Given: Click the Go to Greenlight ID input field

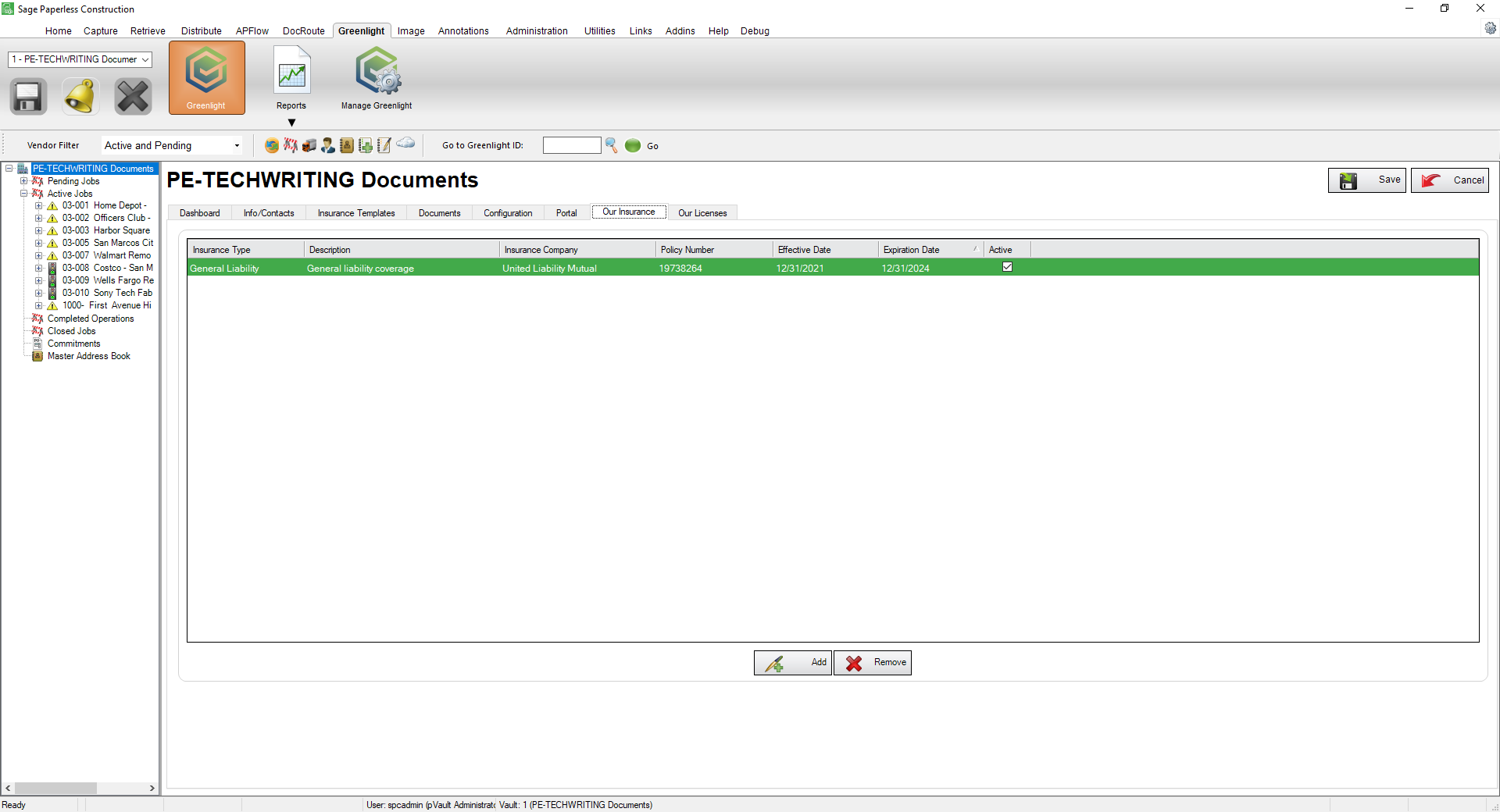Looking at the screenshot, I should point(572,145).
